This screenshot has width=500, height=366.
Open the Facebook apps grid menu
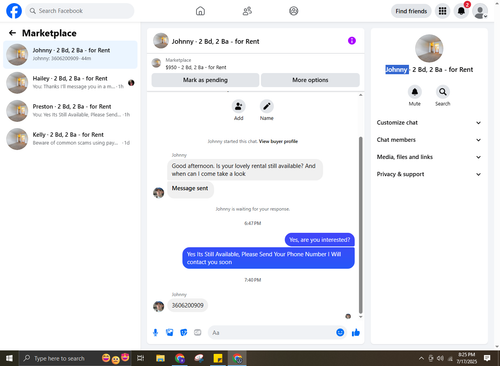442,11
